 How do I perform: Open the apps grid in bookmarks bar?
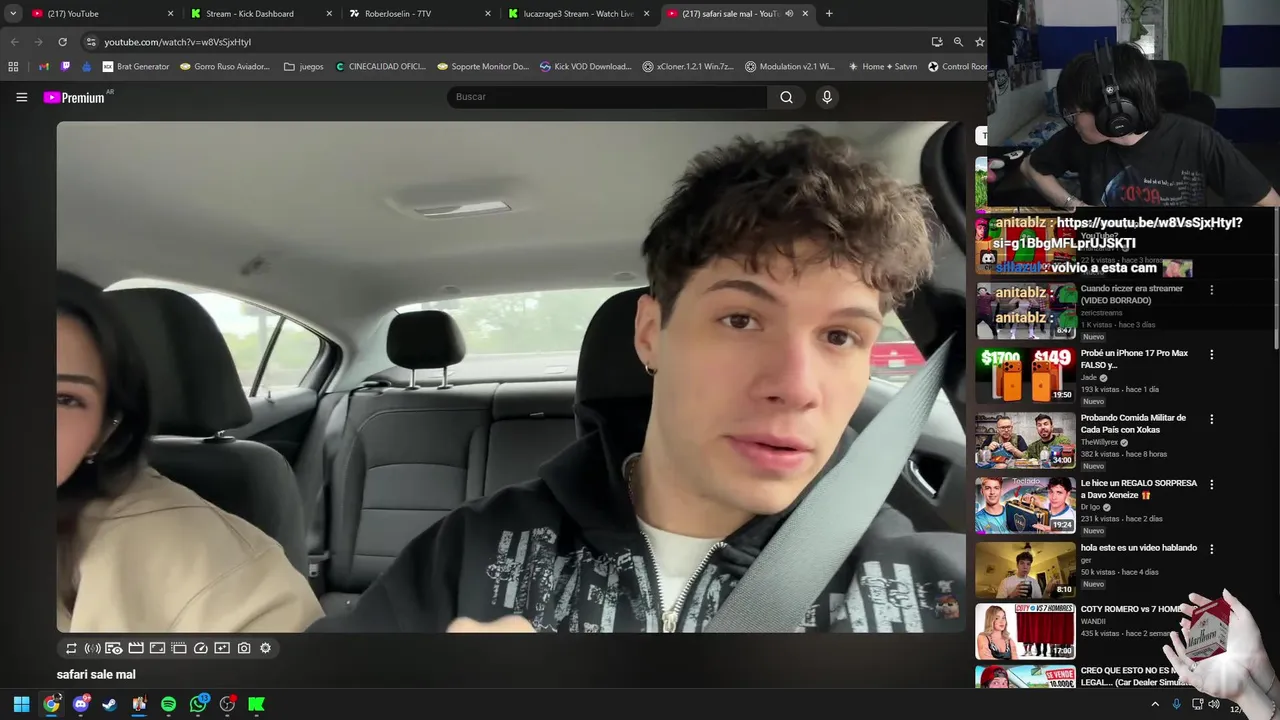pyautogui.click(x=13, y=67)
